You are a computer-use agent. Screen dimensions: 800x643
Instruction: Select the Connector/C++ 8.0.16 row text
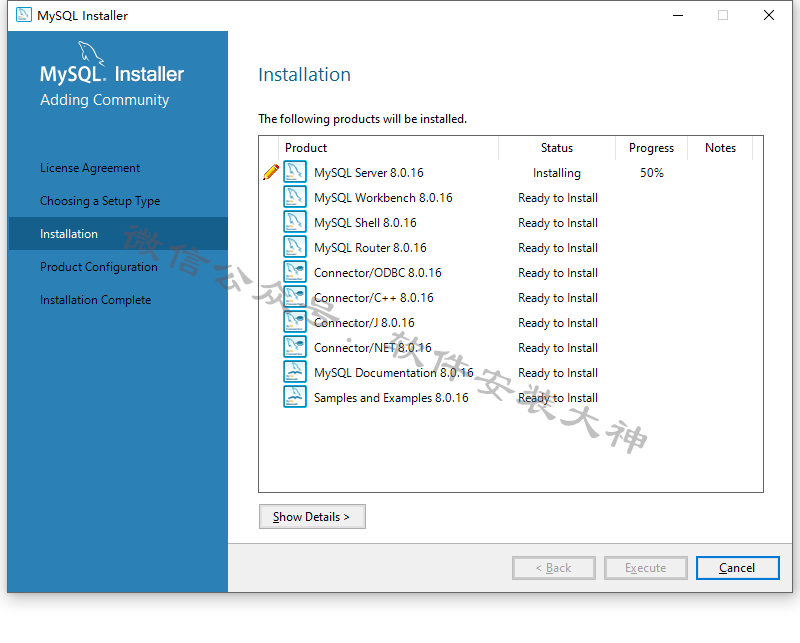(373, 298)
